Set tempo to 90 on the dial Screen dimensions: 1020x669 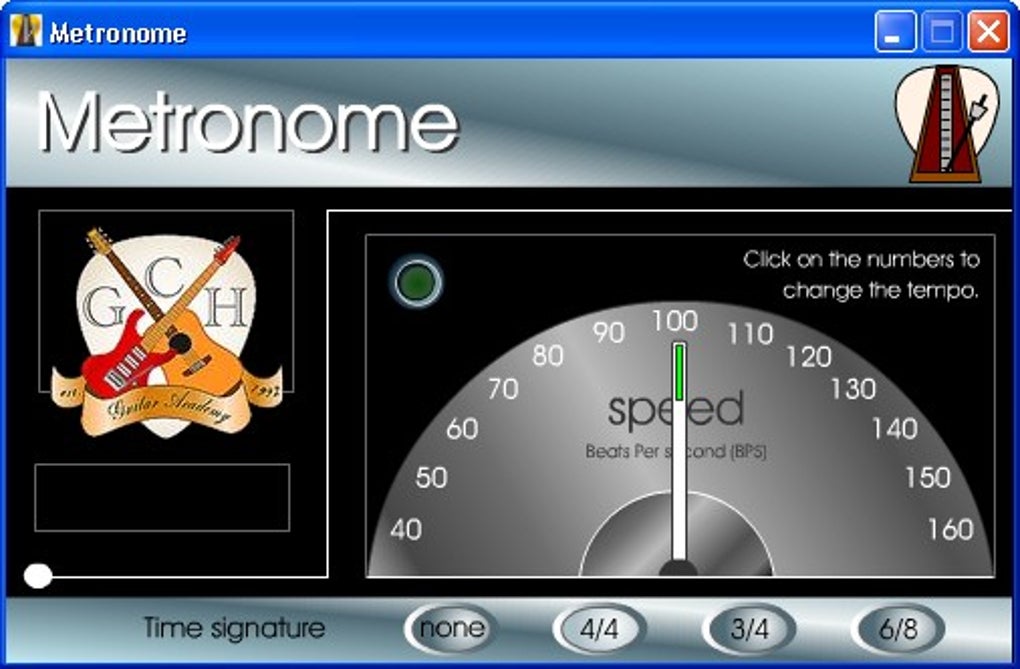pyautogui.click(x=609, y=333)
